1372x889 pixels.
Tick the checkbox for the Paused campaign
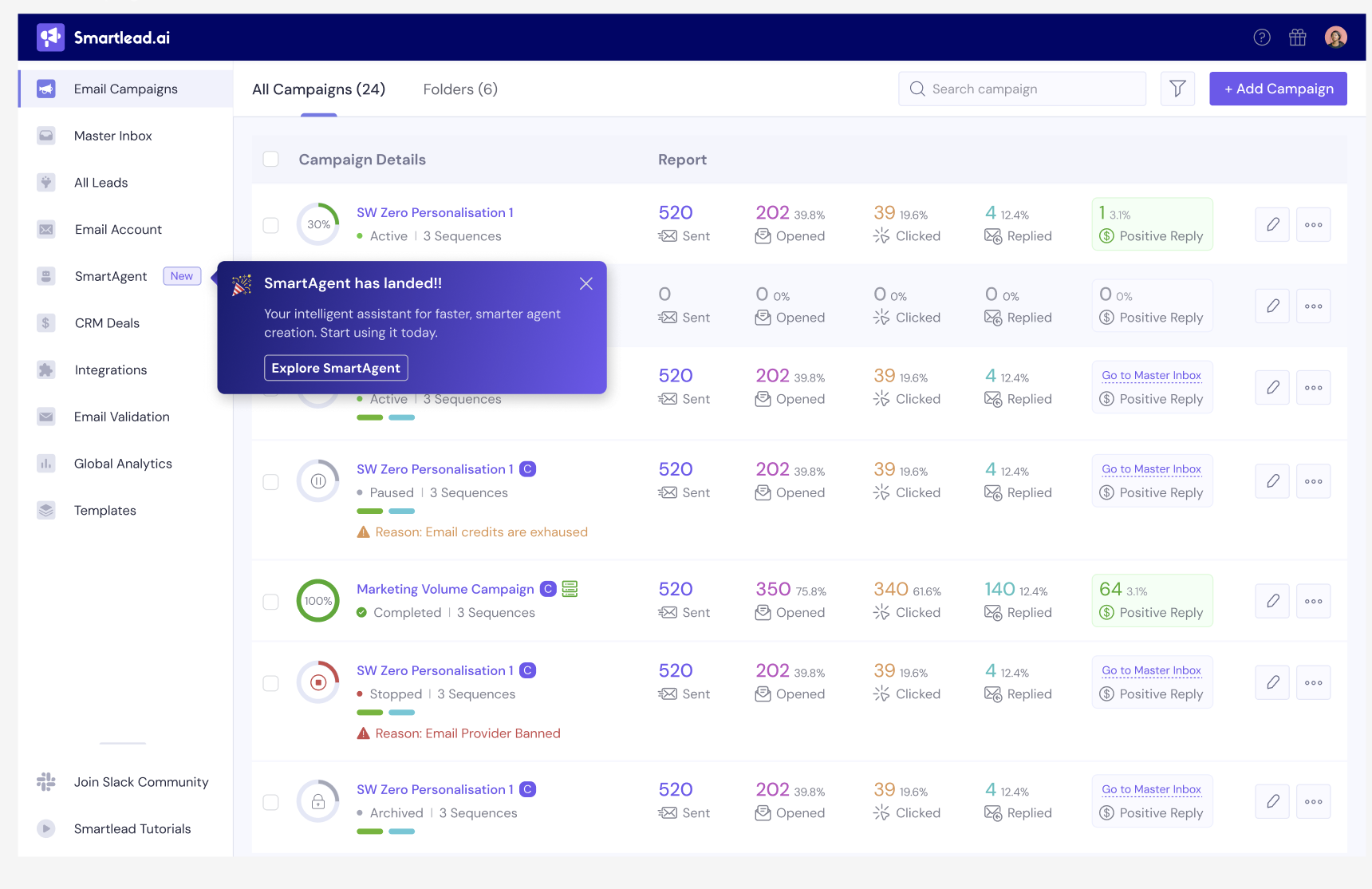tap(271, 482)
